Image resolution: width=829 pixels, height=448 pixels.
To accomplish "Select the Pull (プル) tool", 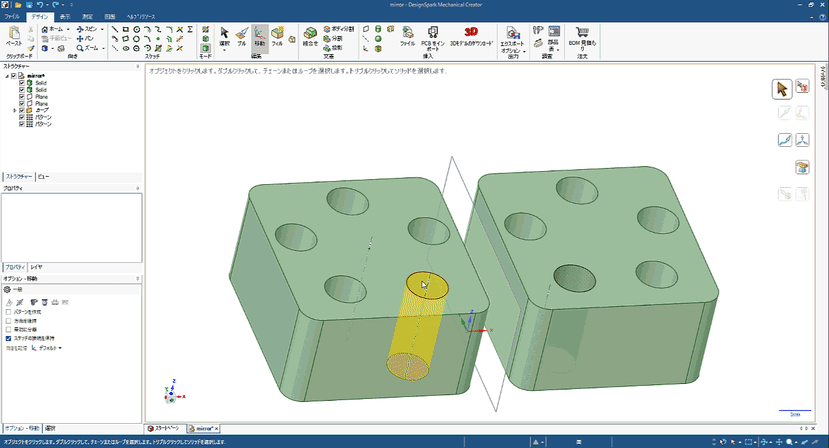I will tap(242, 36).
